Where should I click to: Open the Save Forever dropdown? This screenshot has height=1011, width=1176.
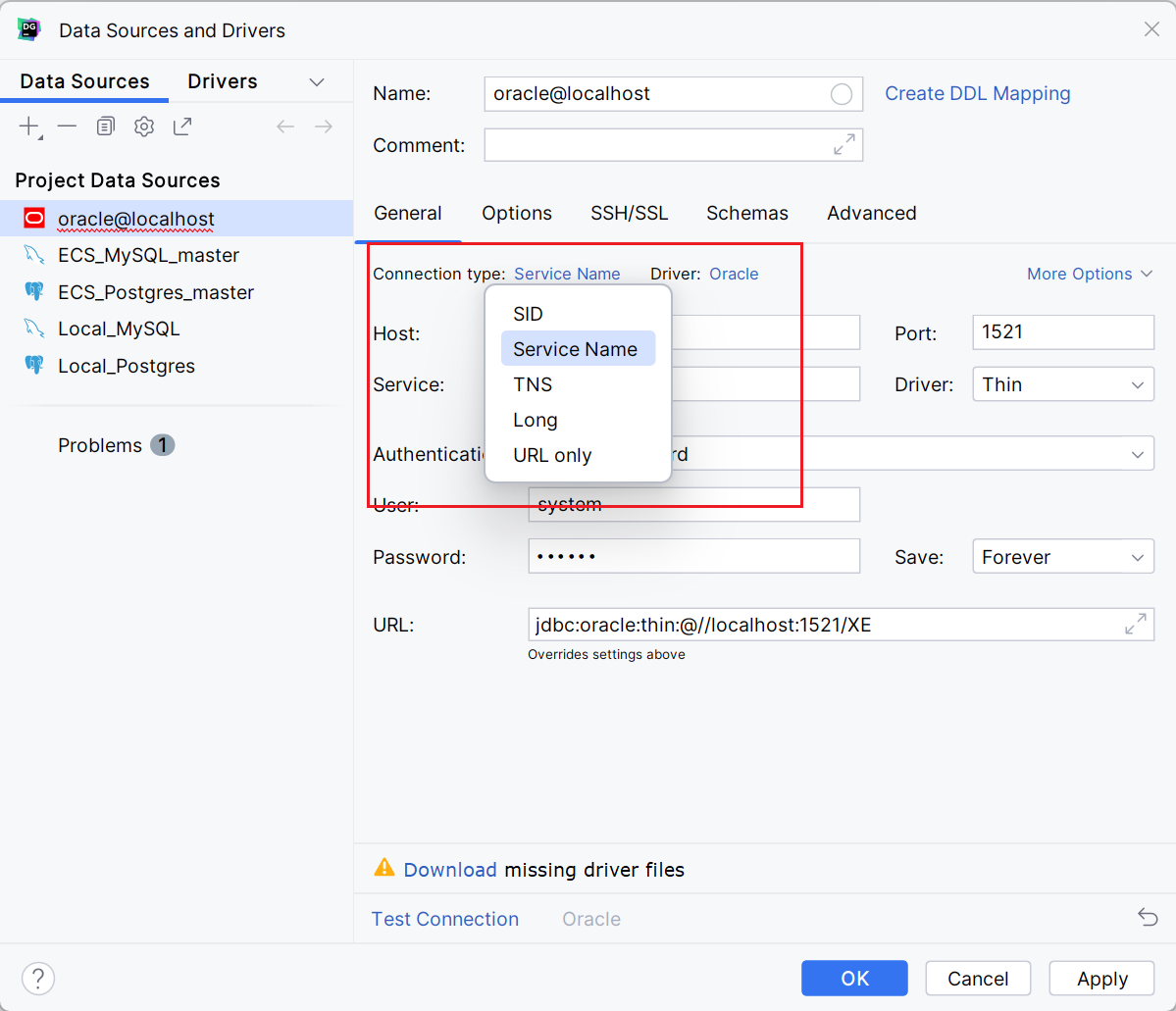1063,557
